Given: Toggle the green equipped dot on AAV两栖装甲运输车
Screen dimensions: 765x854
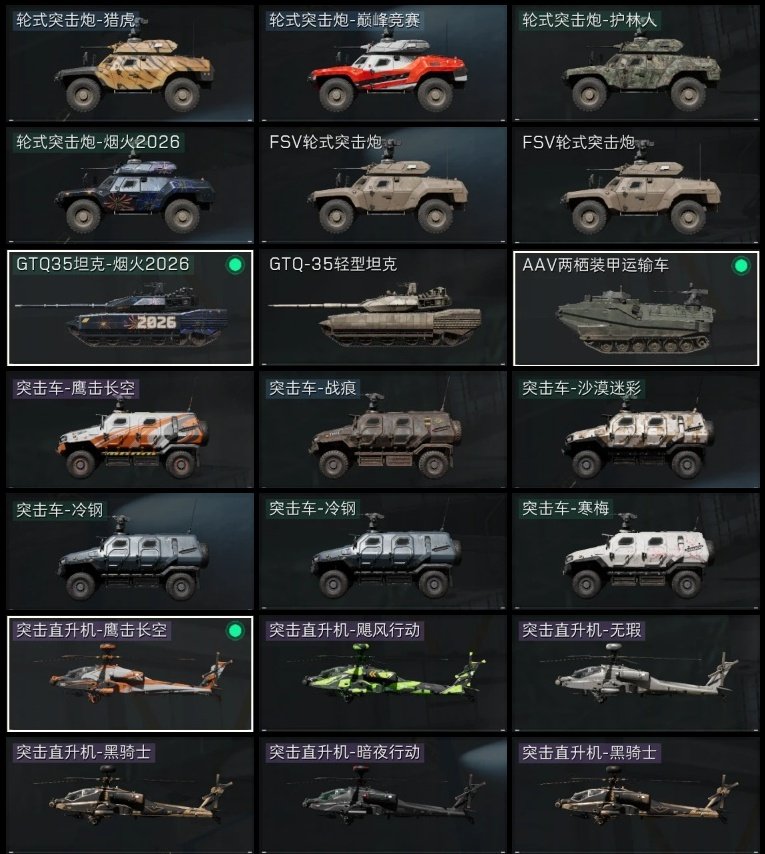Looking at the screenshot, I should coord(741,266).
